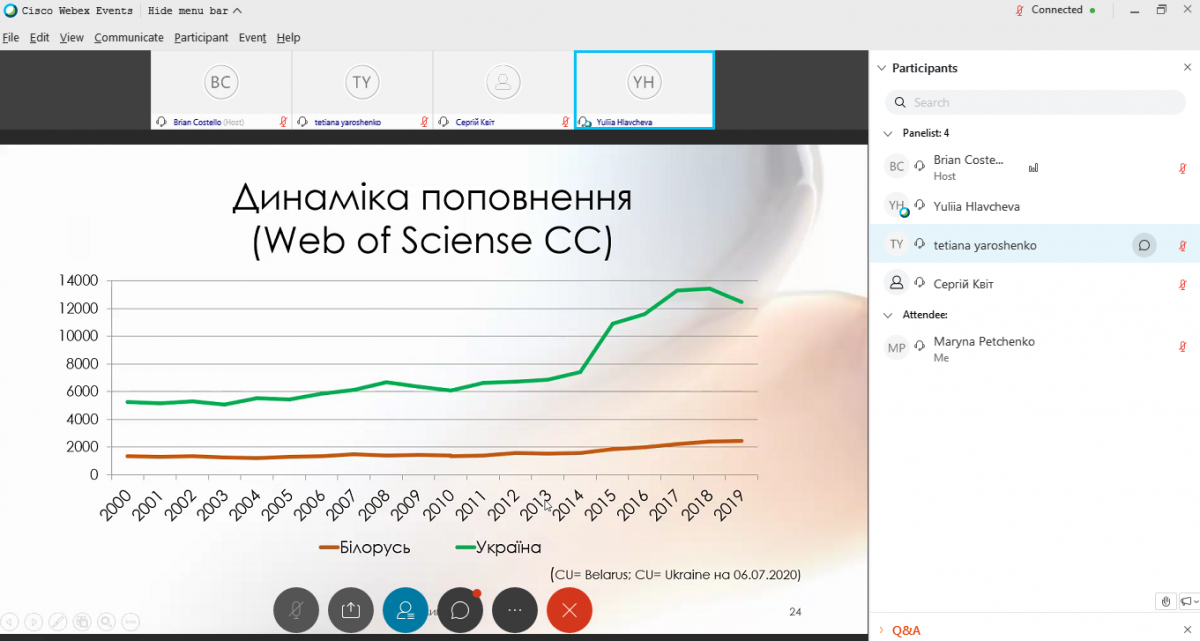1200x641 pixels.
Task: Unmute microphone using the round mic button
Action: click(x=296, y=610)
